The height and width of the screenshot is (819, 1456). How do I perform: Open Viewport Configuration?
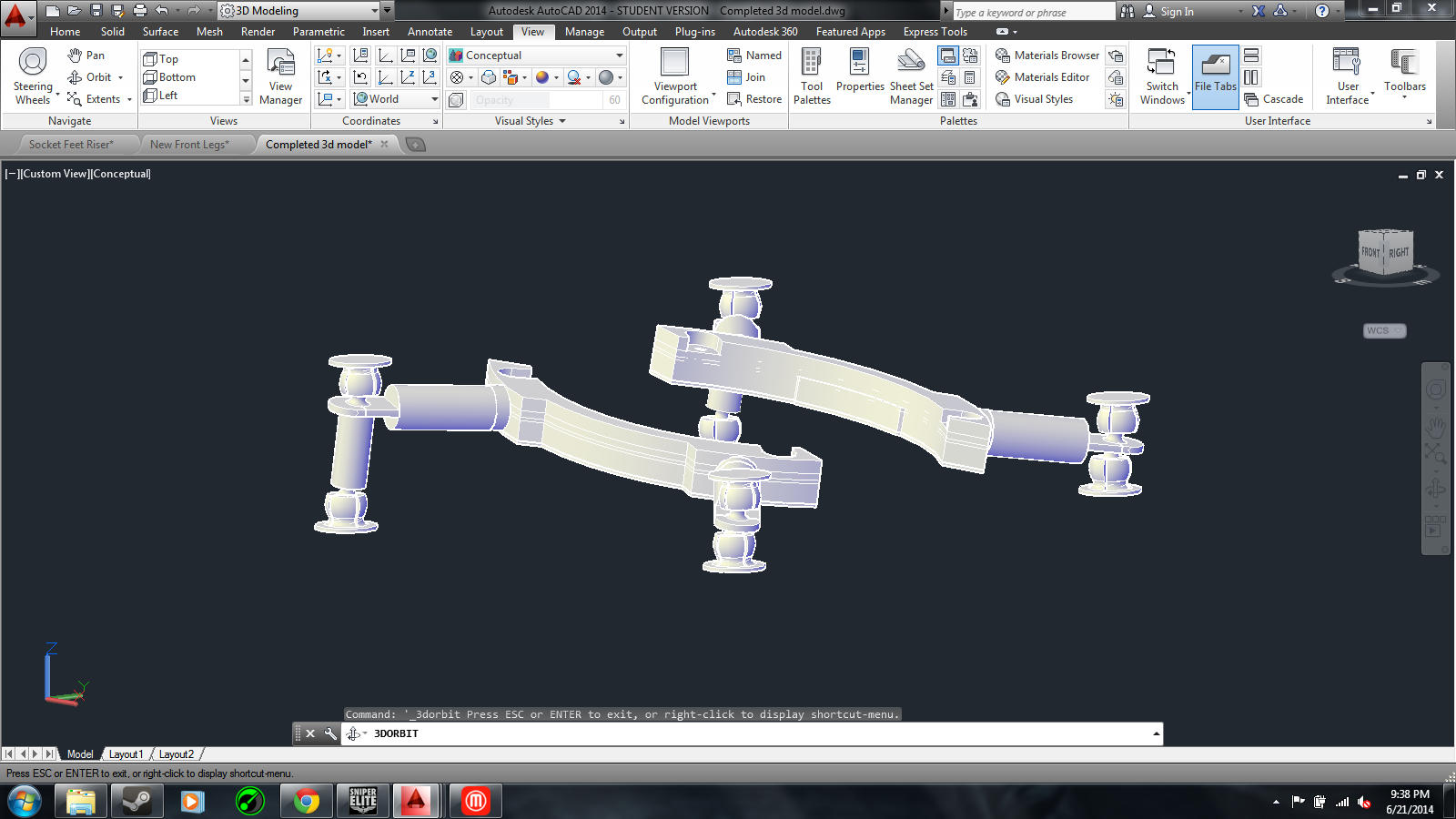pyautogui.click(x=675, y=76)
